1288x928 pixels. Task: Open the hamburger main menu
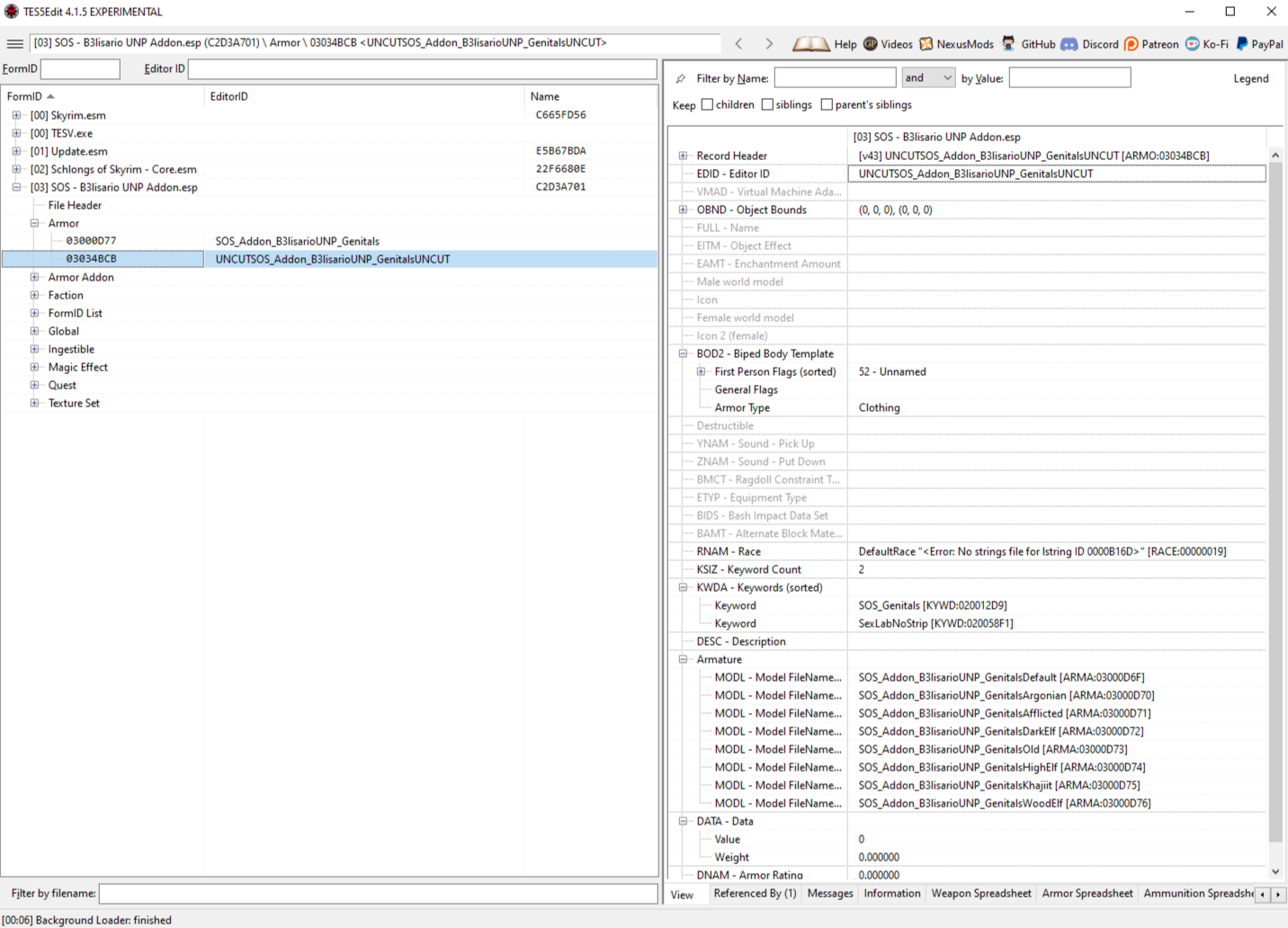[x=15, y=43]
